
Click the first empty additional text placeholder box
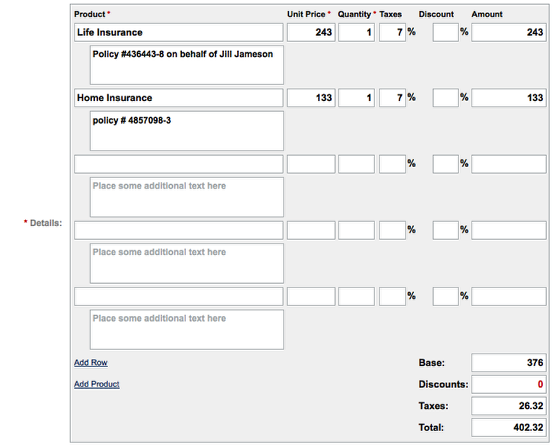[x=187, y=197]
